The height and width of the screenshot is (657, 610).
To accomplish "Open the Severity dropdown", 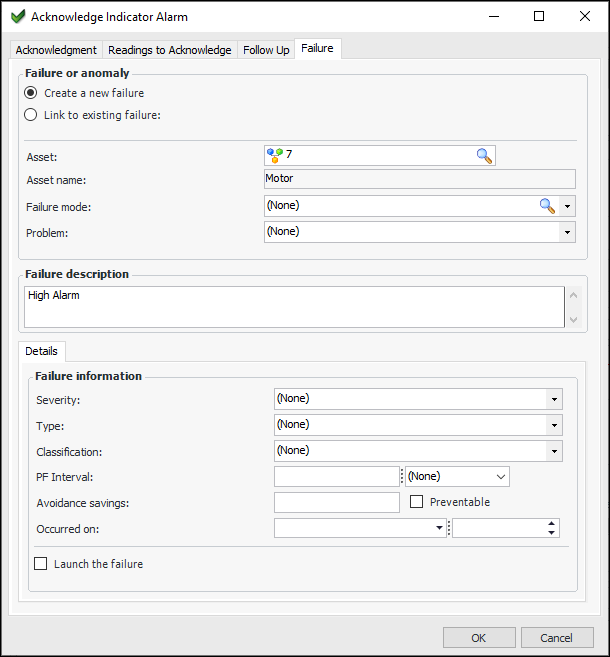I will (553, 399).
